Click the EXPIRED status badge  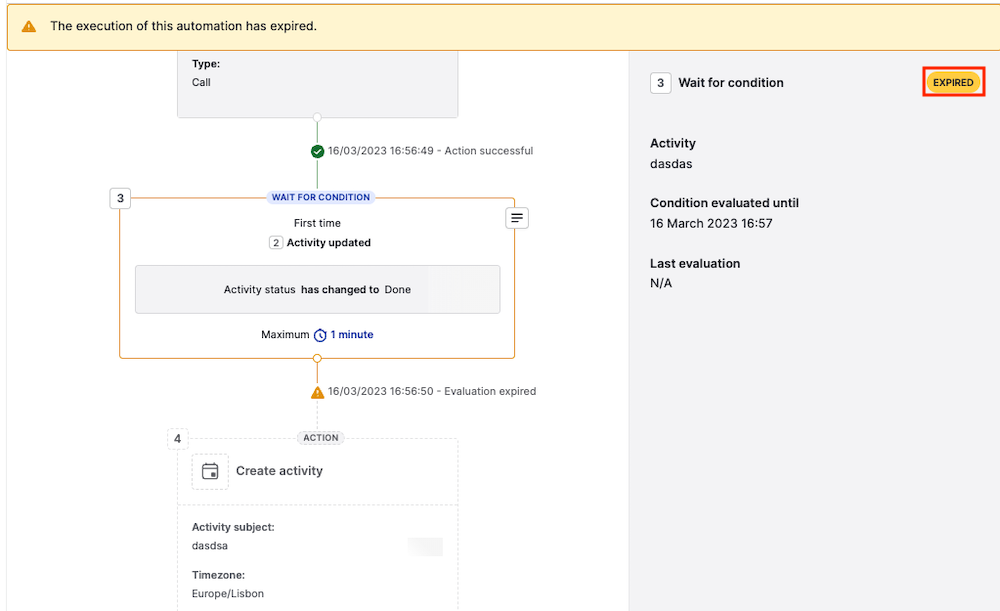[x=951, y=82]
